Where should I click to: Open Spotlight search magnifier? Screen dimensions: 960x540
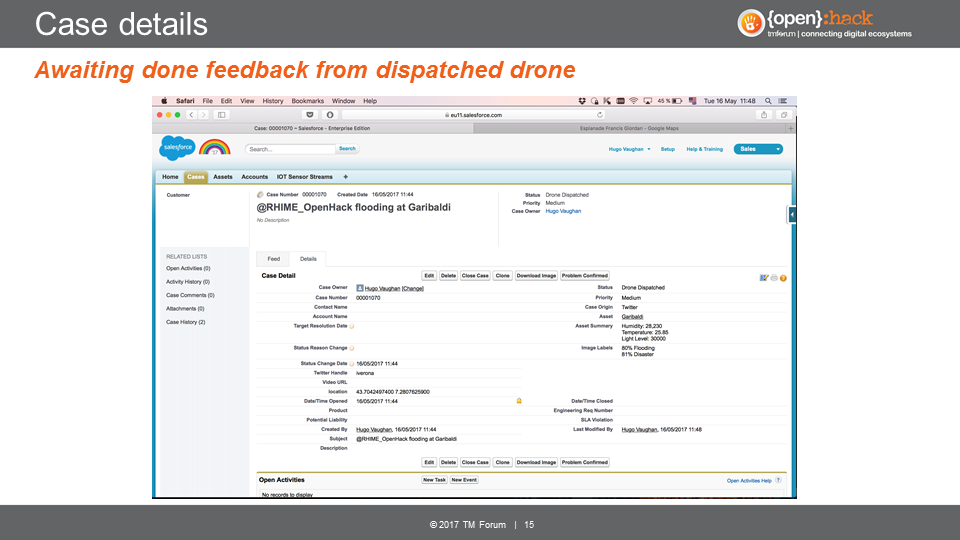[x=768, y=101]
